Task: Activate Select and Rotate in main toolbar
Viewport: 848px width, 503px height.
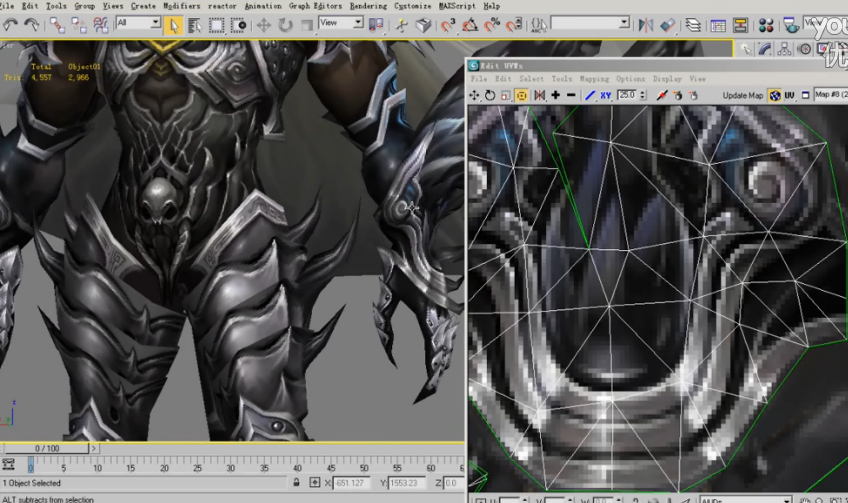Action: point(285,25)
